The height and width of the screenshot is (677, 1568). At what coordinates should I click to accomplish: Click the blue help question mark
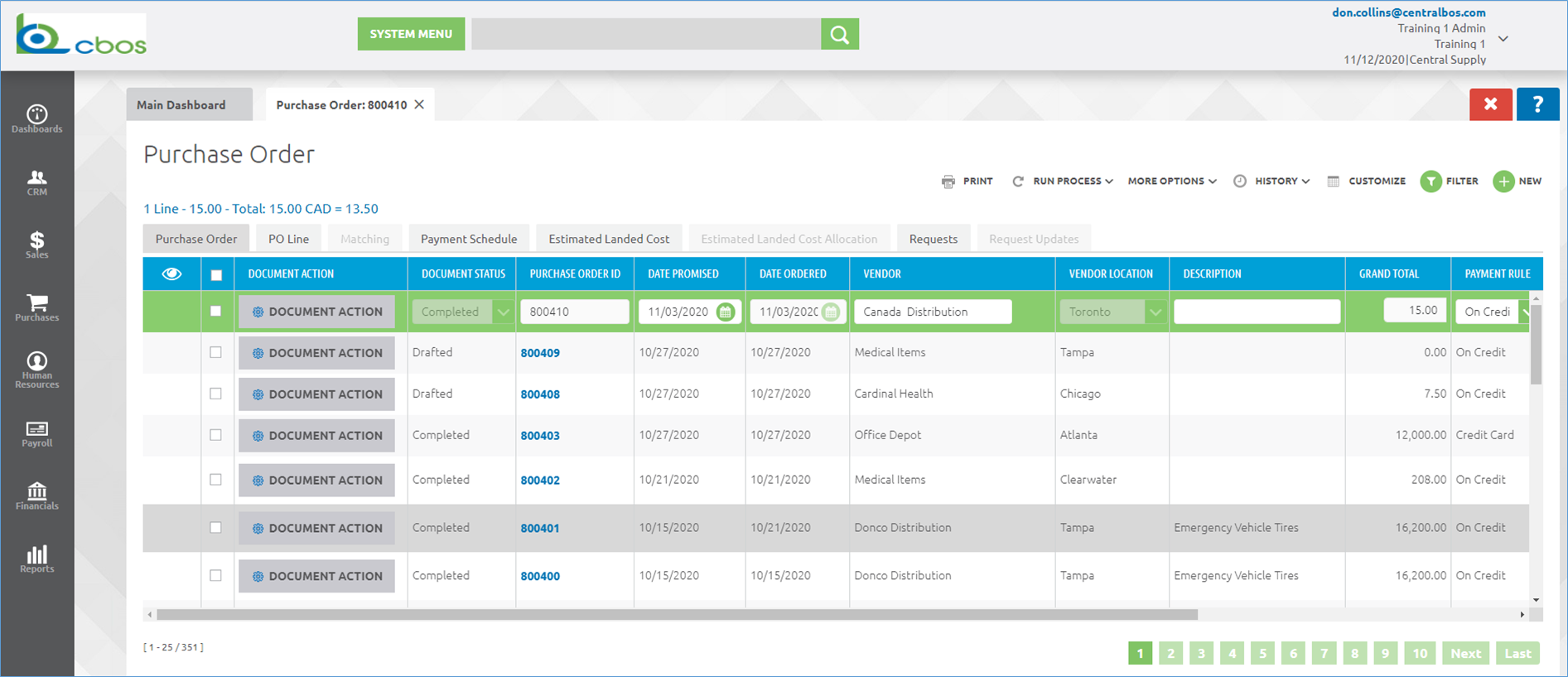tap(1537, 104)
